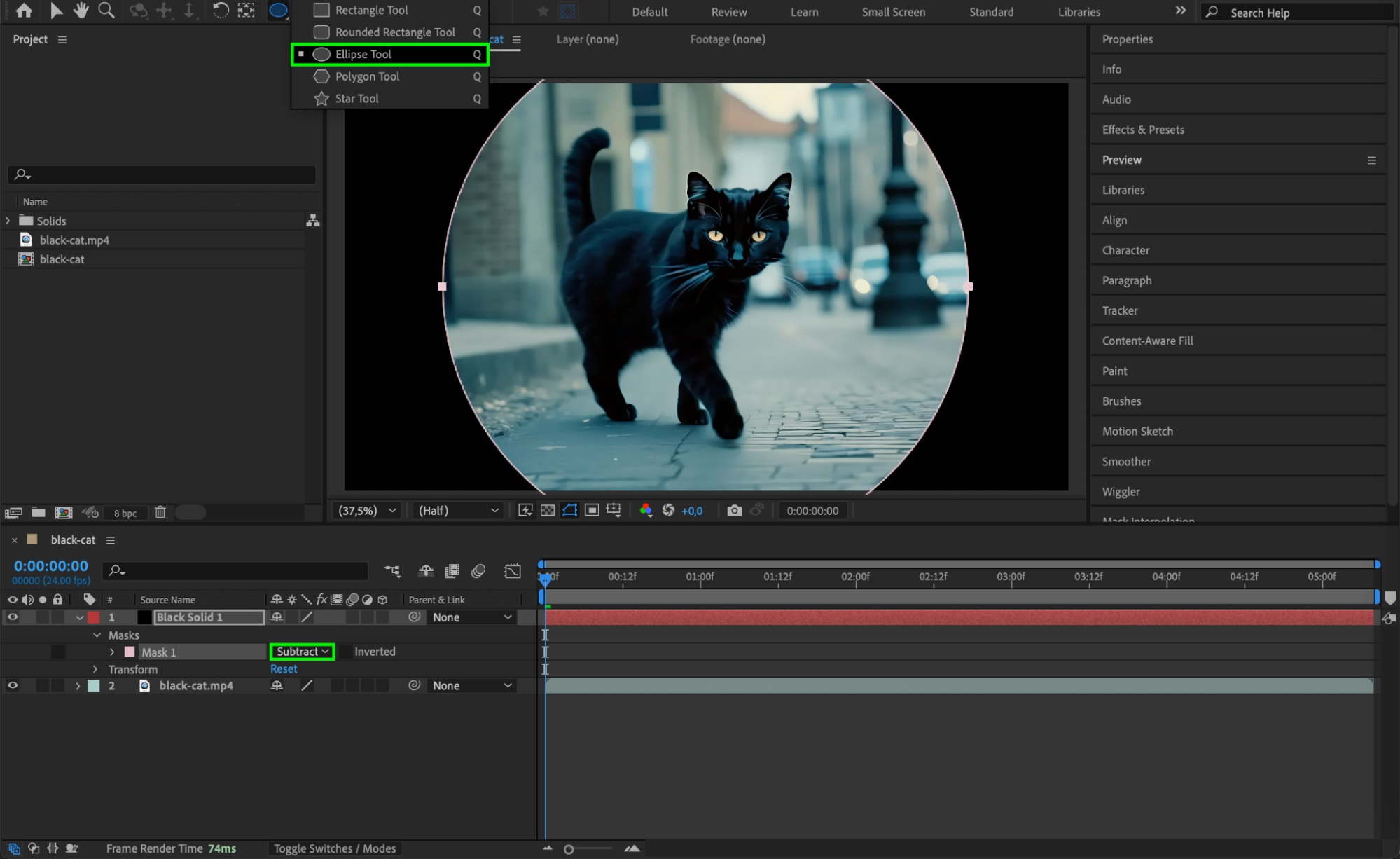This screenshot has width=1400, height=859.
Task: Select the Zoom magnifier tool
Action: (106, 10)
